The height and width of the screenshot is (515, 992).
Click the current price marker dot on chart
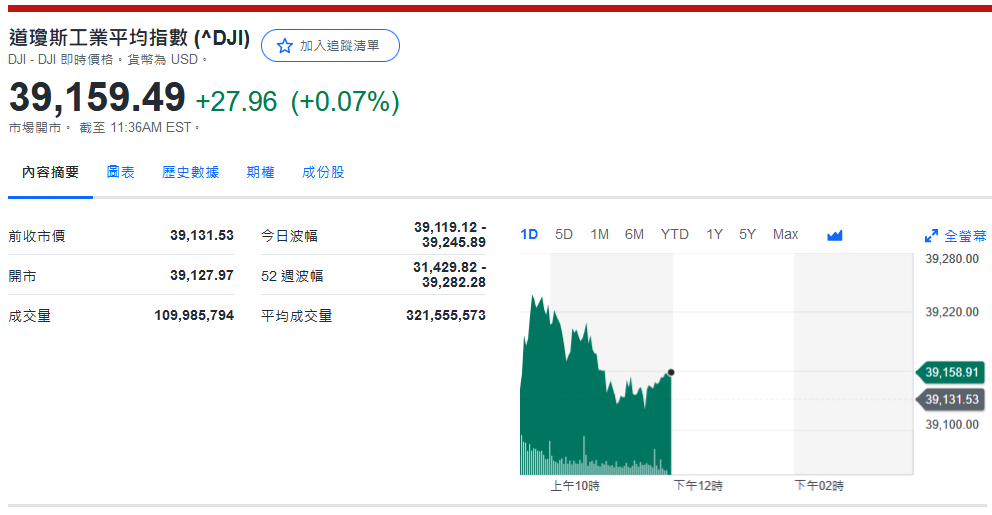tap(670, 372)
